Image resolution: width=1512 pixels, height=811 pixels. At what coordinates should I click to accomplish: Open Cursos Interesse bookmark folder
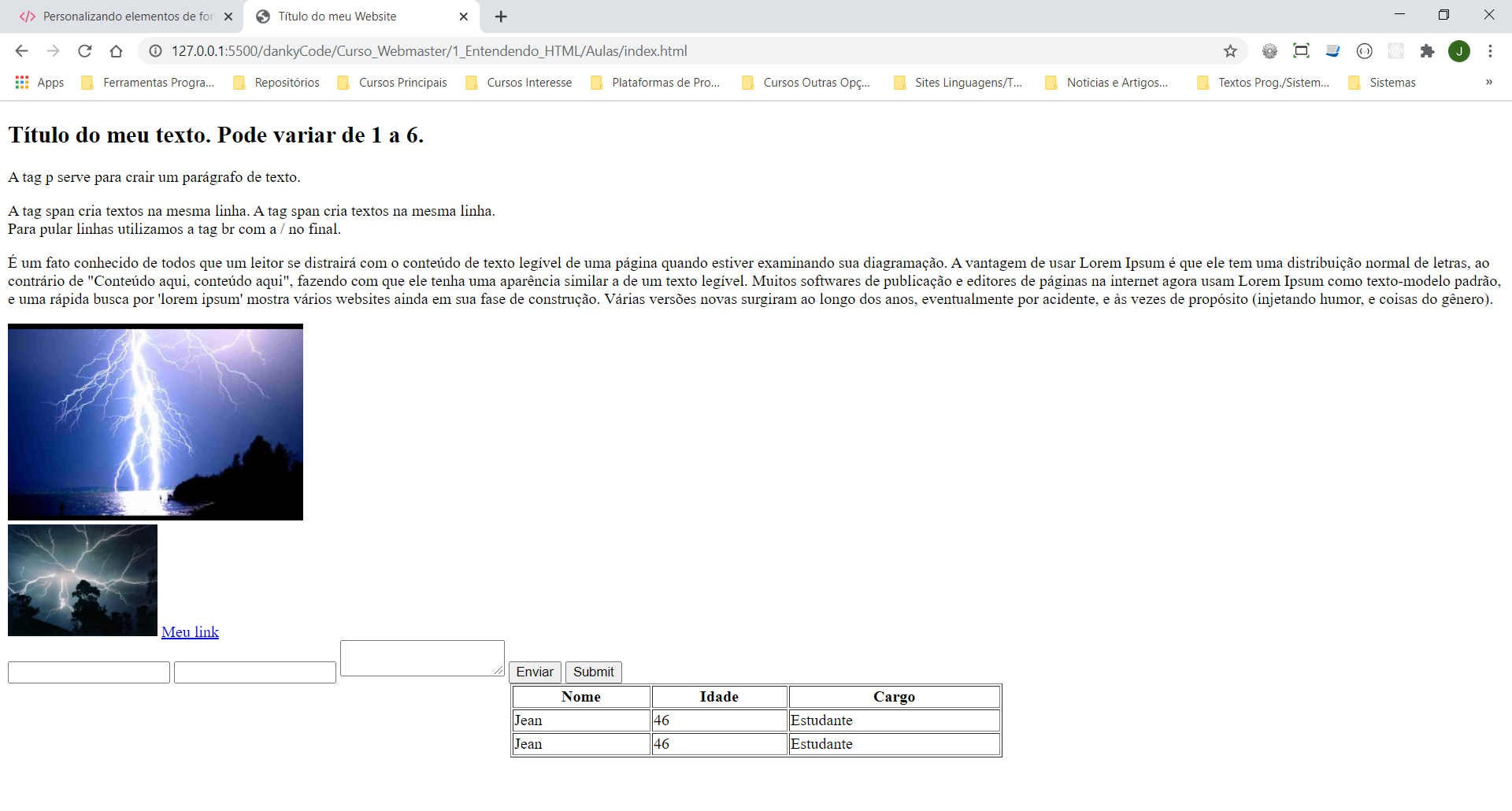[519, 83]
